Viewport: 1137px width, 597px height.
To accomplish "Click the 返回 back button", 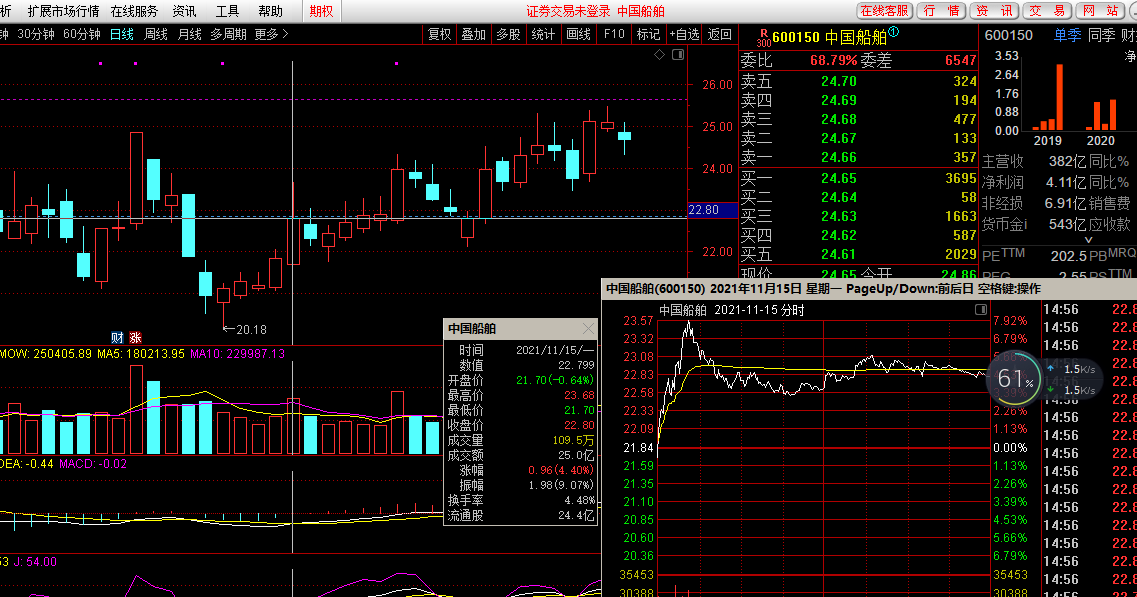I will (719, 34).
